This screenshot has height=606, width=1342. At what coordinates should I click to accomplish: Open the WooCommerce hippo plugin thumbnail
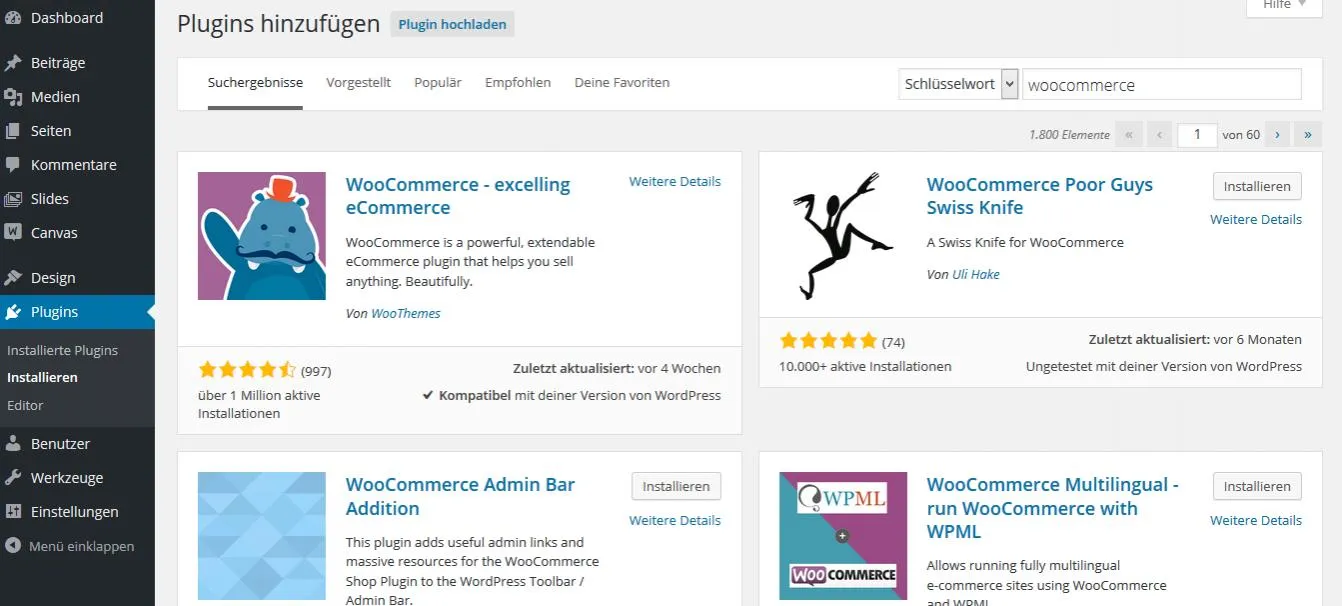coord(262,236)
